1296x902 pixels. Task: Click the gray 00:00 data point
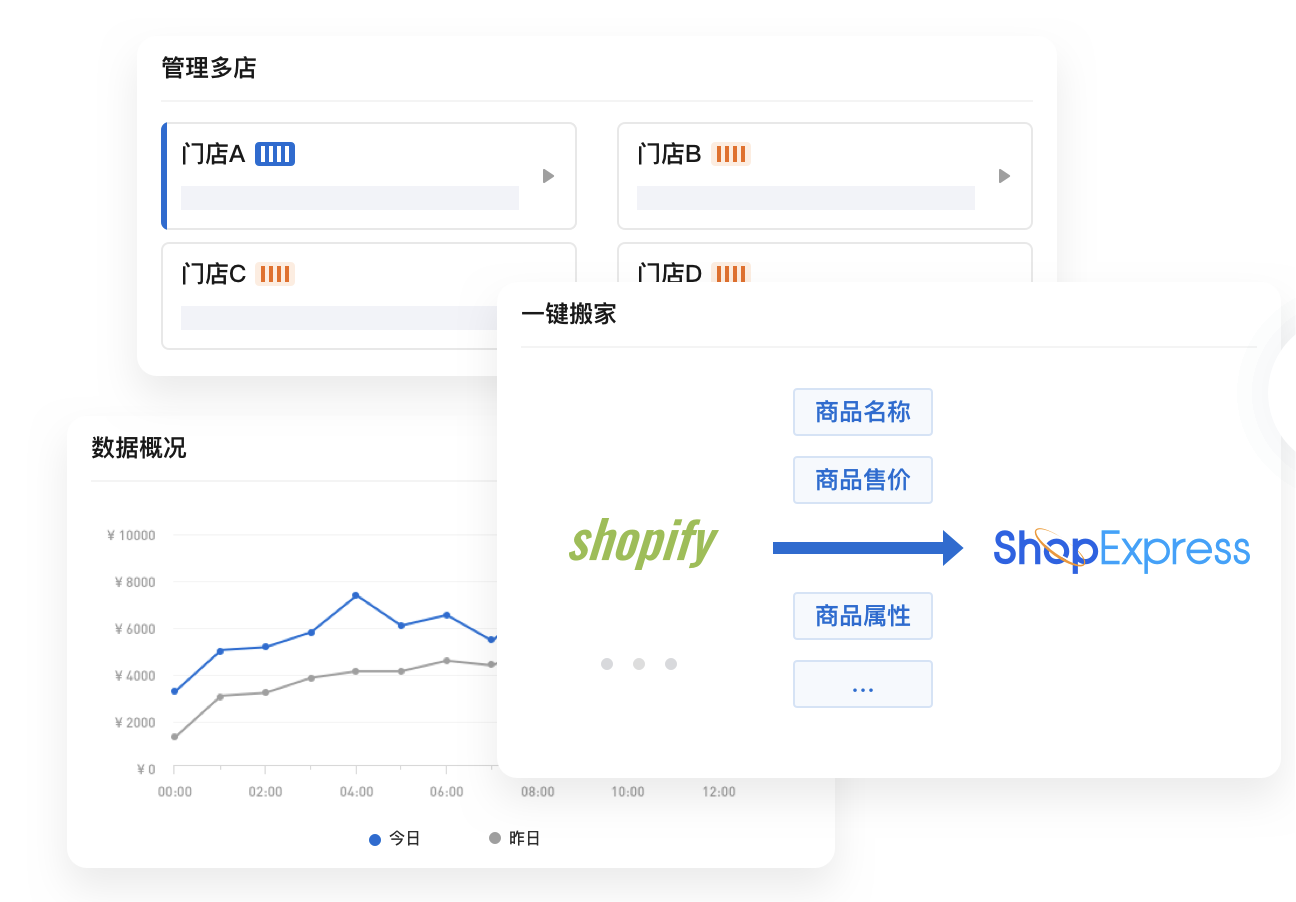(x=175, y=737)
